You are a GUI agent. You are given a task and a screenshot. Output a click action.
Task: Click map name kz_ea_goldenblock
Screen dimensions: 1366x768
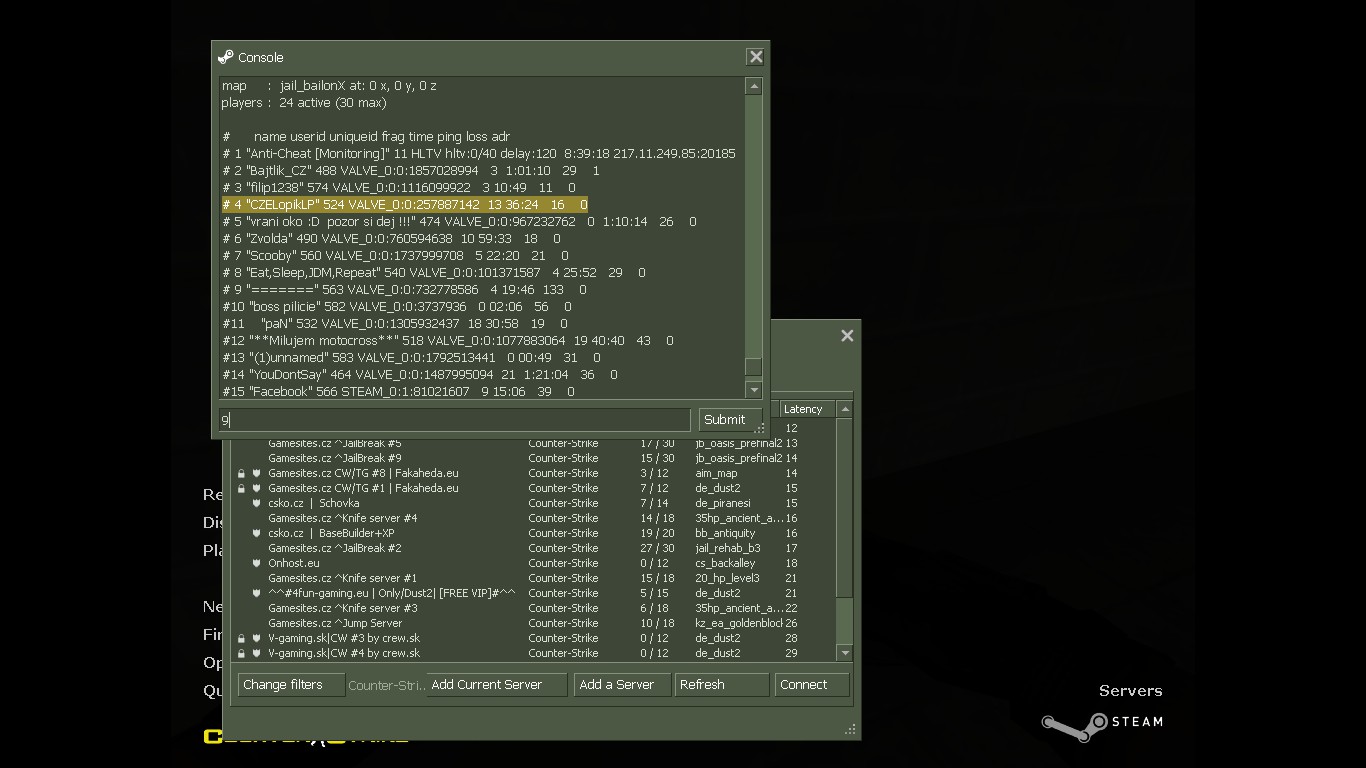click(739, 623)
